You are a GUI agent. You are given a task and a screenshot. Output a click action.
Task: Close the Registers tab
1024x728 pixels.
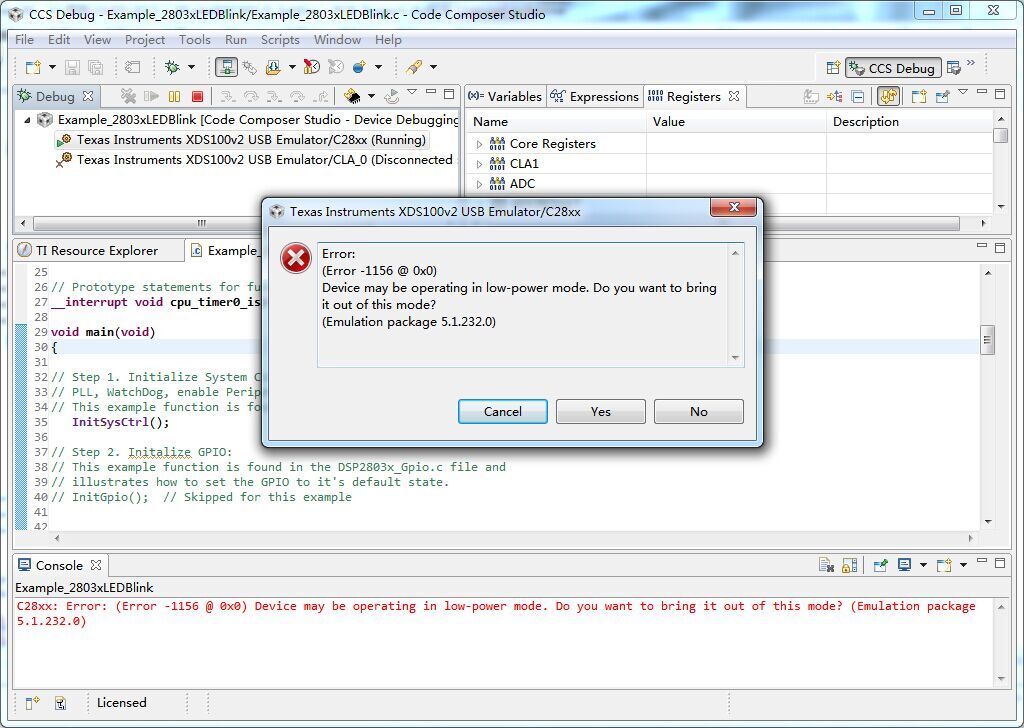[734, 96]
